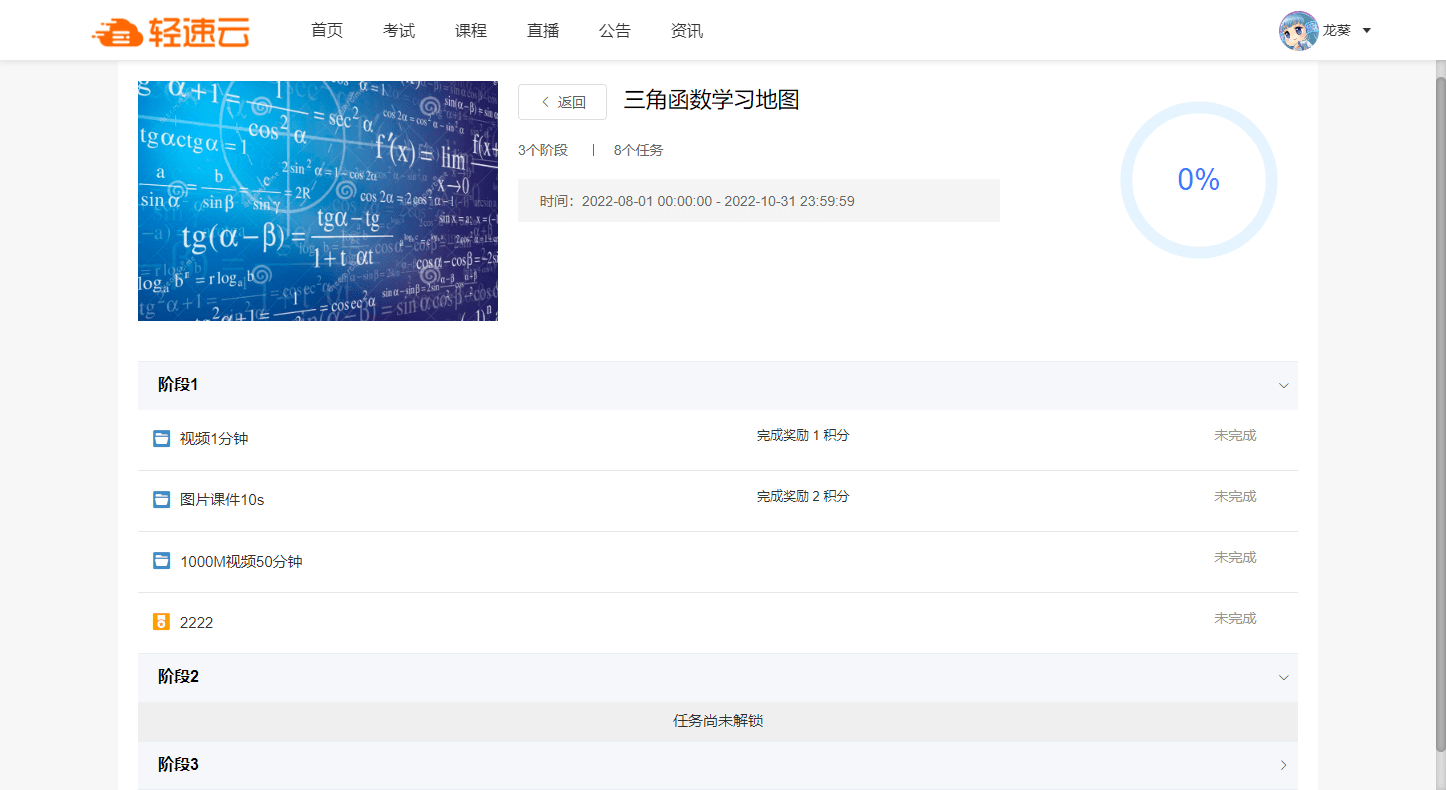Click the folder icon beside 1000M视频50分钟
Viewport: 1446px width, 790px height.
pos(161,560)
